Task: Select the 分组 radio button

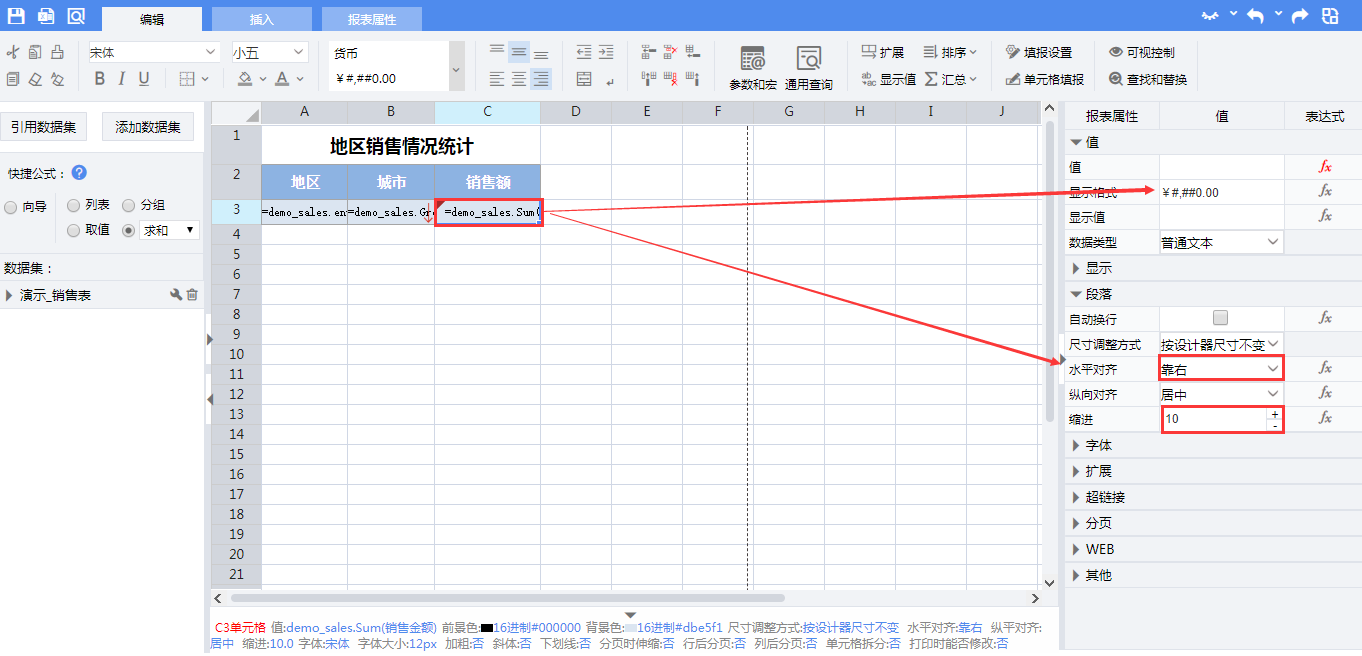Action: point(129,206)
